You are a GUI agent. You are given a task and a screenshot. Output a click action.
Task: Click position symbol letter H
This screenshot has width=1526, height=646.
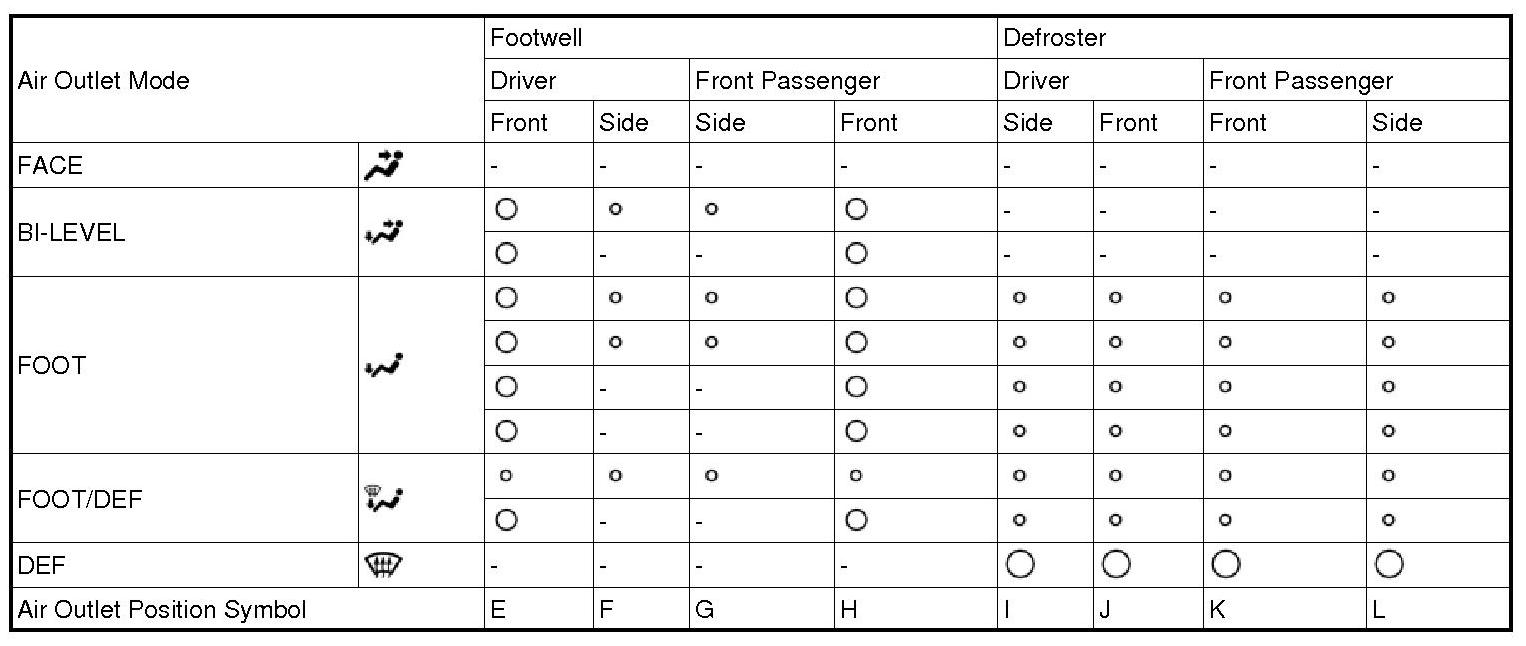coord(849,609)
